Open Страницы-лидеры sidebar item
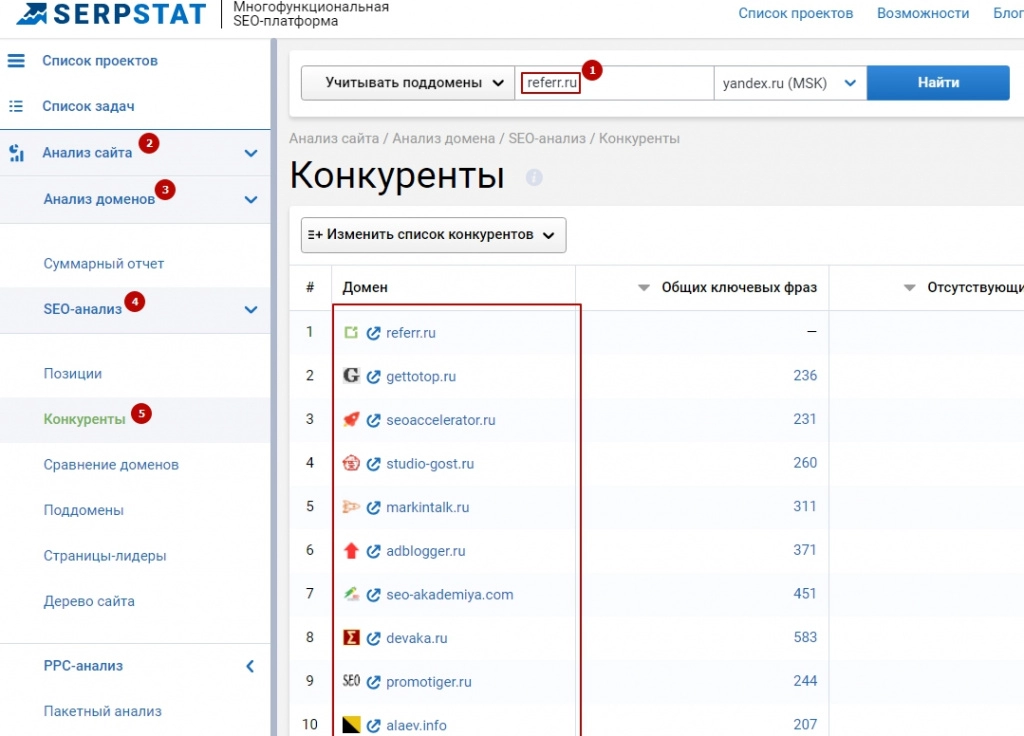This screenshot has height=736, width=1024. click(x=104, y=556)
